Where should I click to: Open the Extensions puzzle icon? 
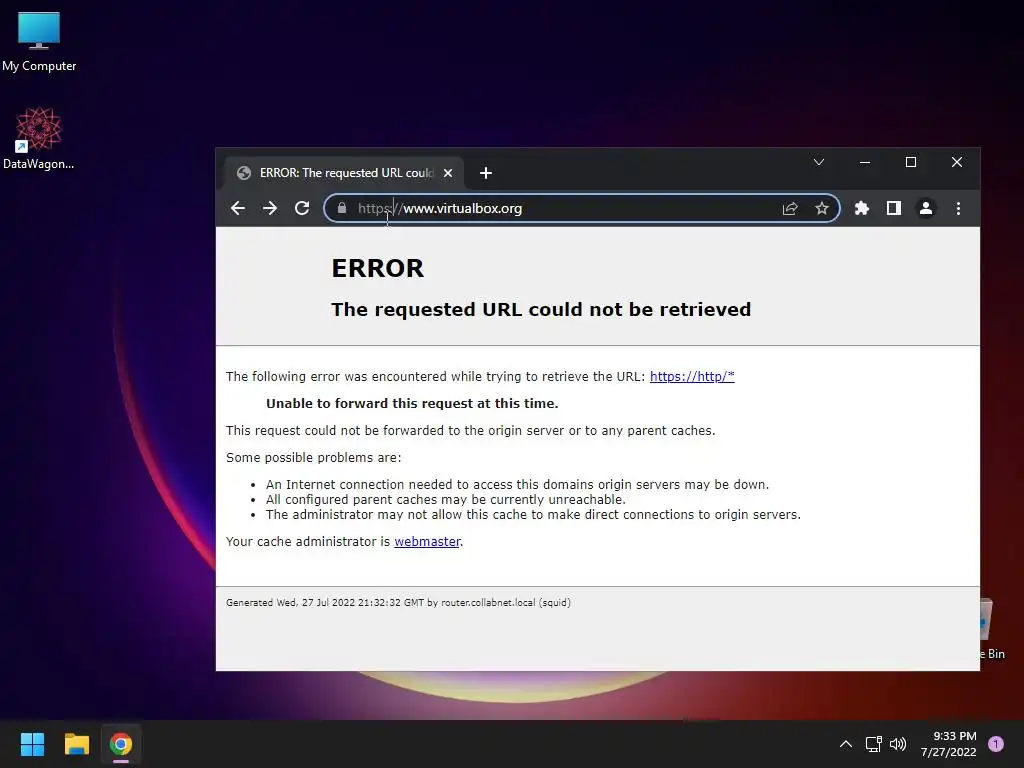862,208
